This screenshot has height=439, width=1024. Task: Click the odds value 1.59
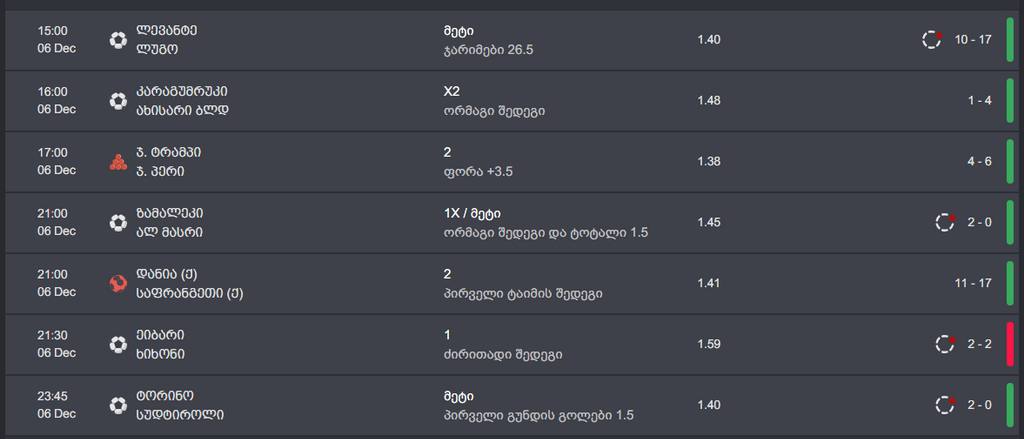pos(709,344)
